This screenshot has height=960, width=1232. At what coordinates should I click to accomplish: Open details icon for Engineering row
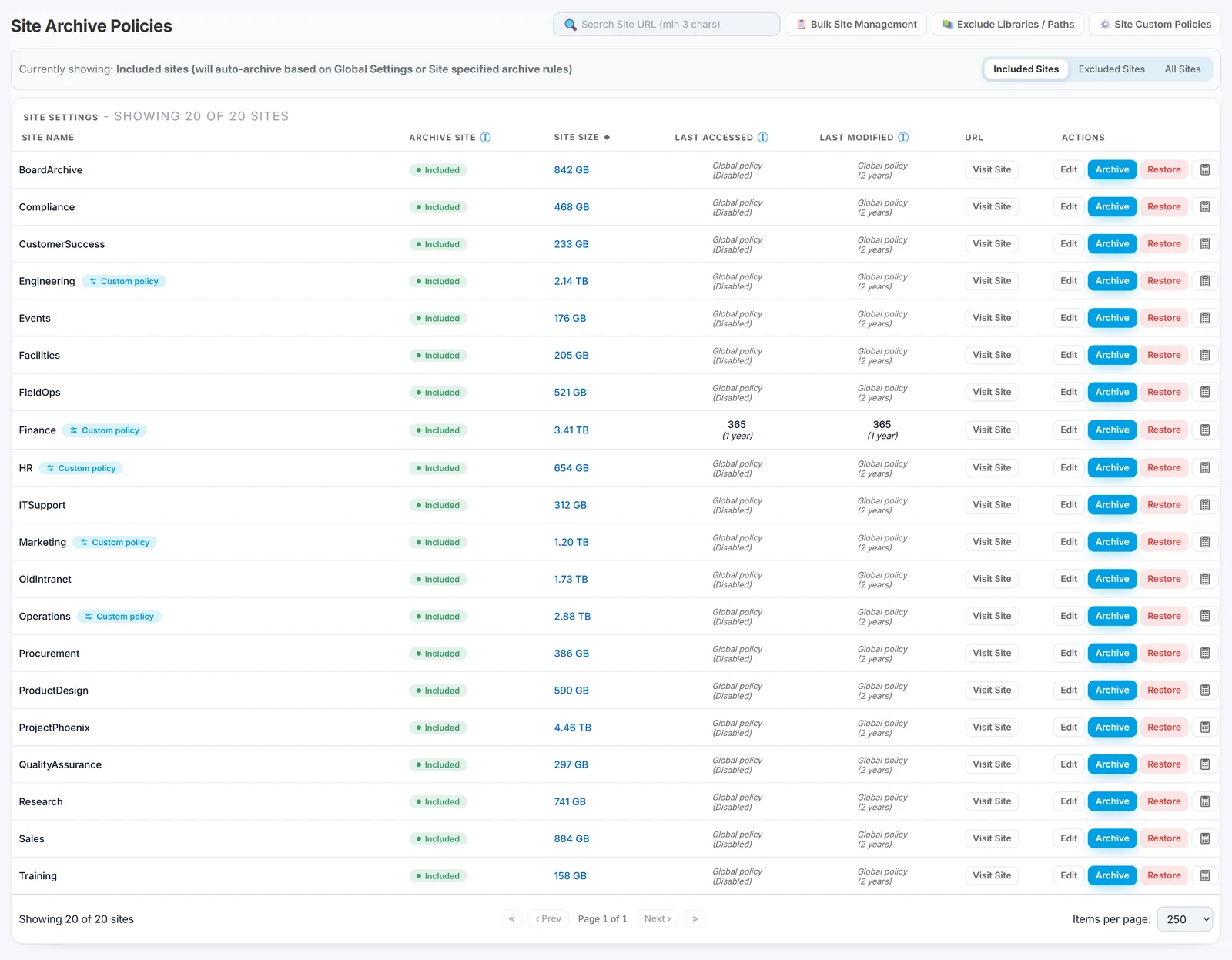coord(1205,281)
